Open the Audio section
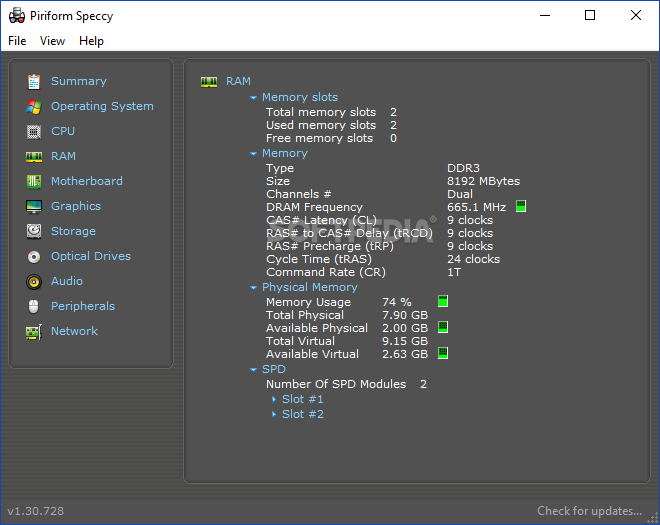Screen dimensions: 660x525 pos(67,281)
